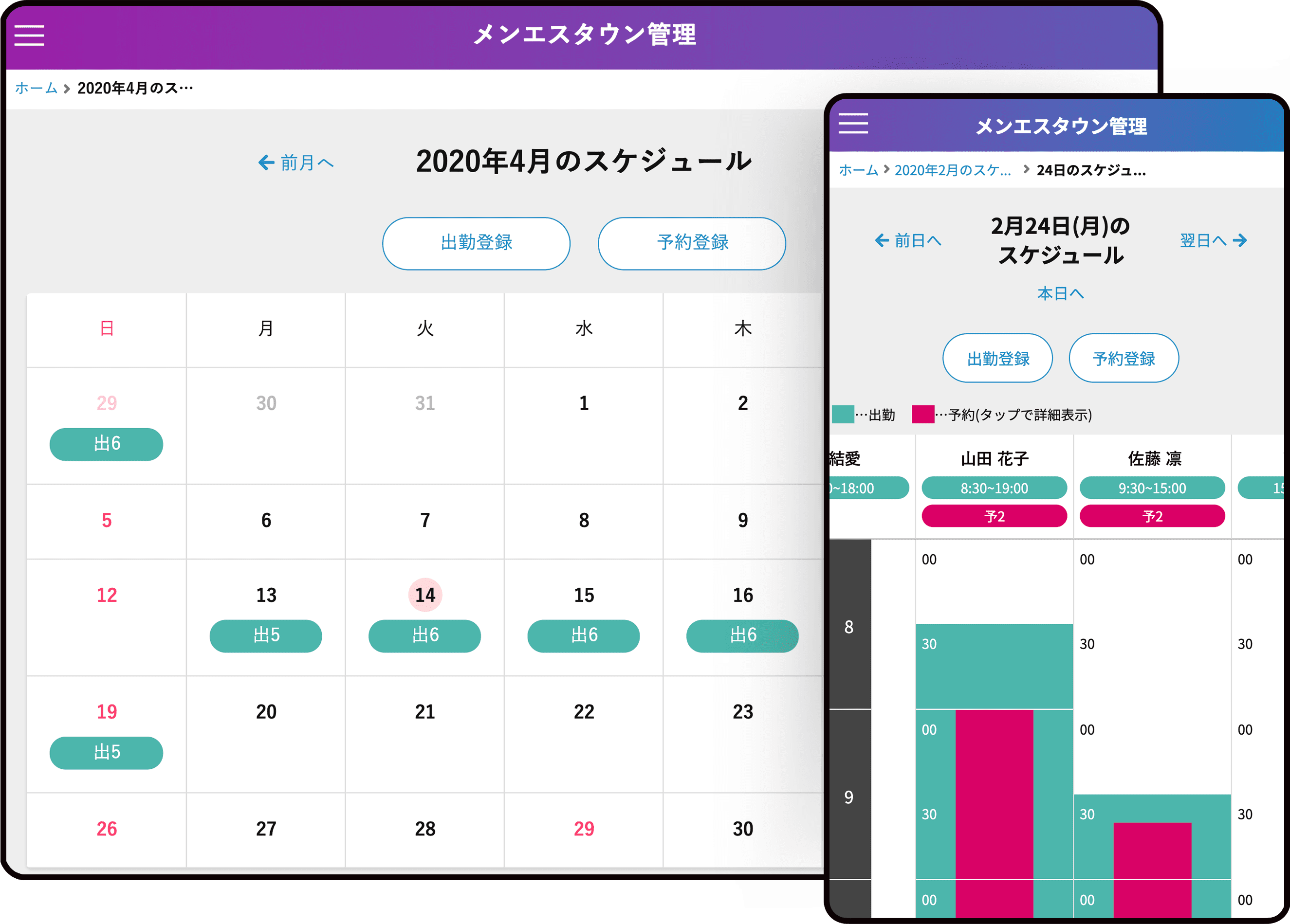
Task: Select date 6 in the calendar
Action: (266, 520)
